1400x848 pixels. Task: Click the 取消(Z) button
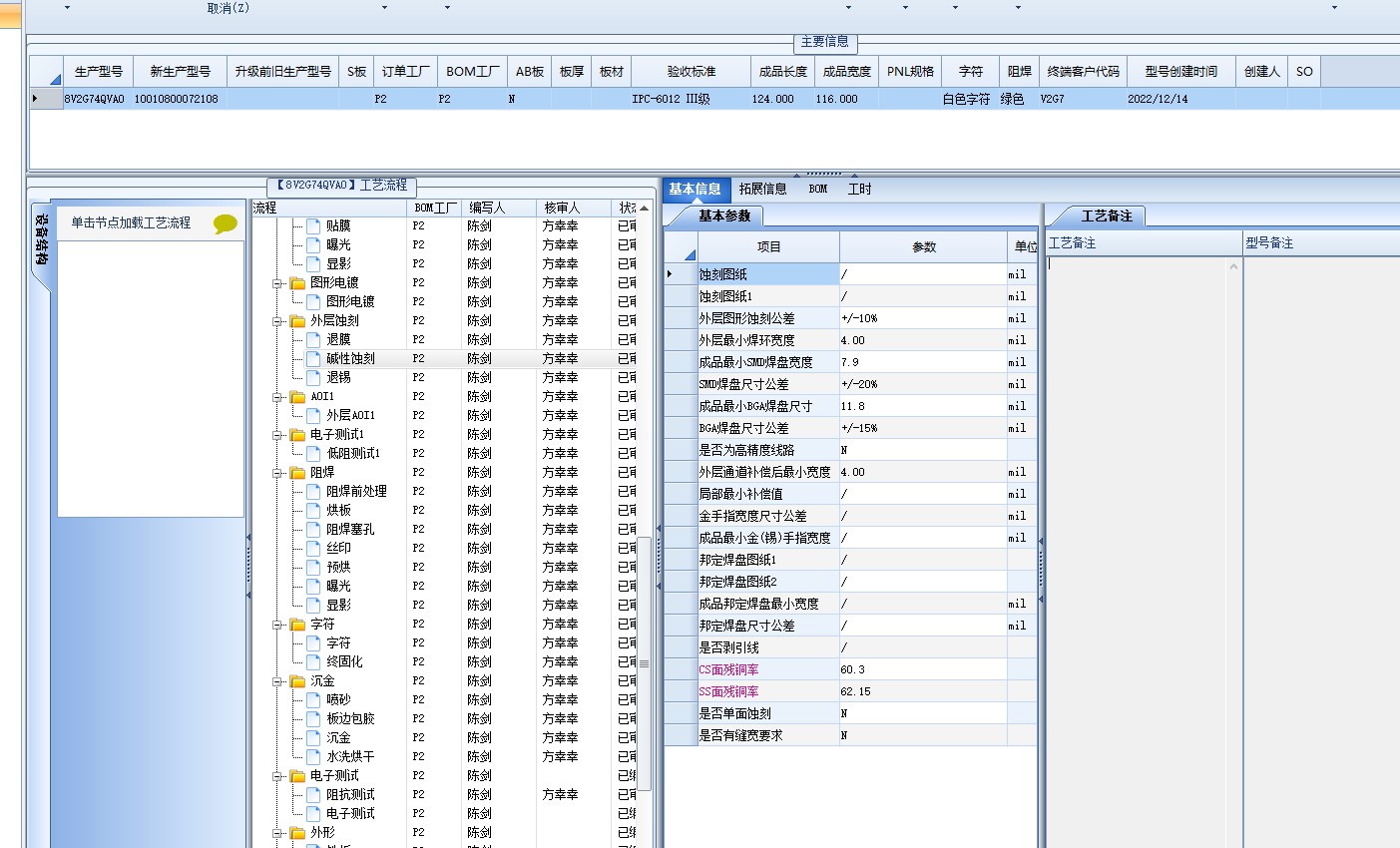pyautogui.click(x=229, y=8)
